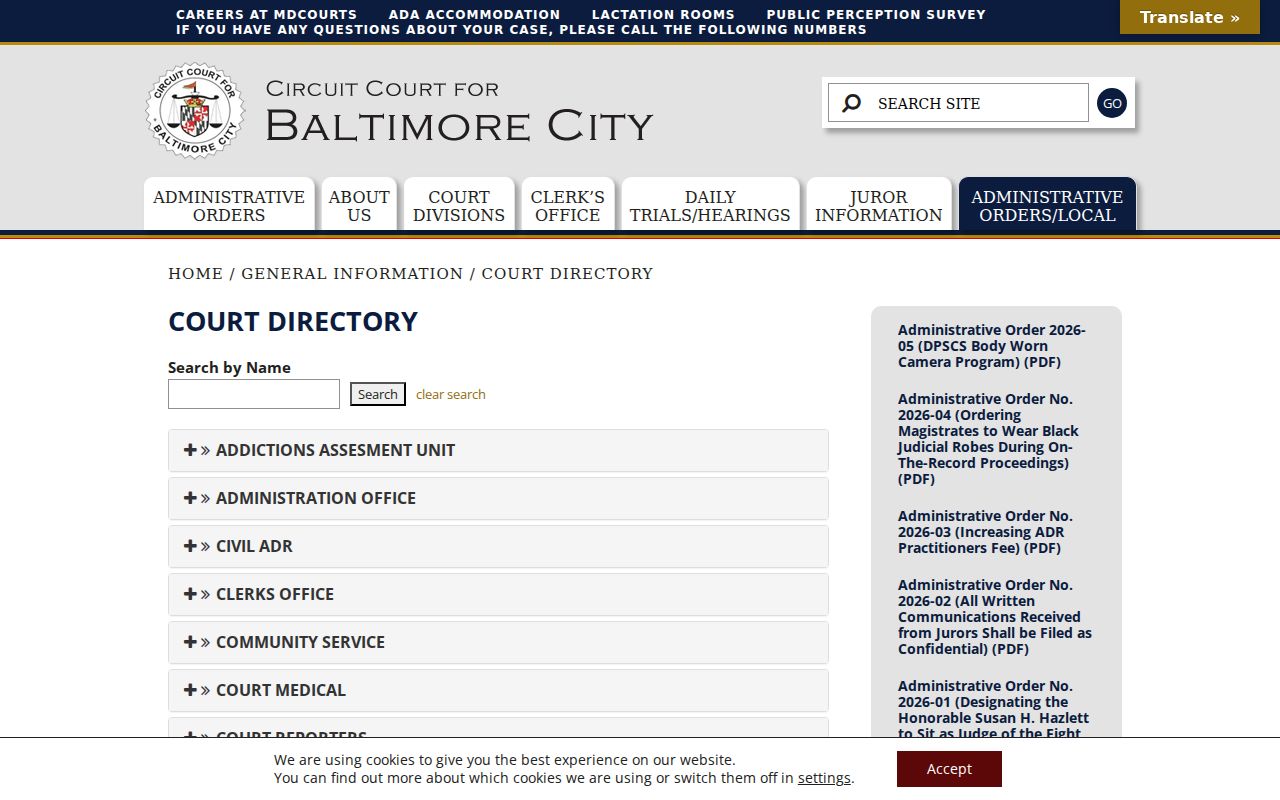Image resolution: width=1280 pixels, height=800 pixels.
Task: Open the Juror Information tab
Action: coord(878,205)
